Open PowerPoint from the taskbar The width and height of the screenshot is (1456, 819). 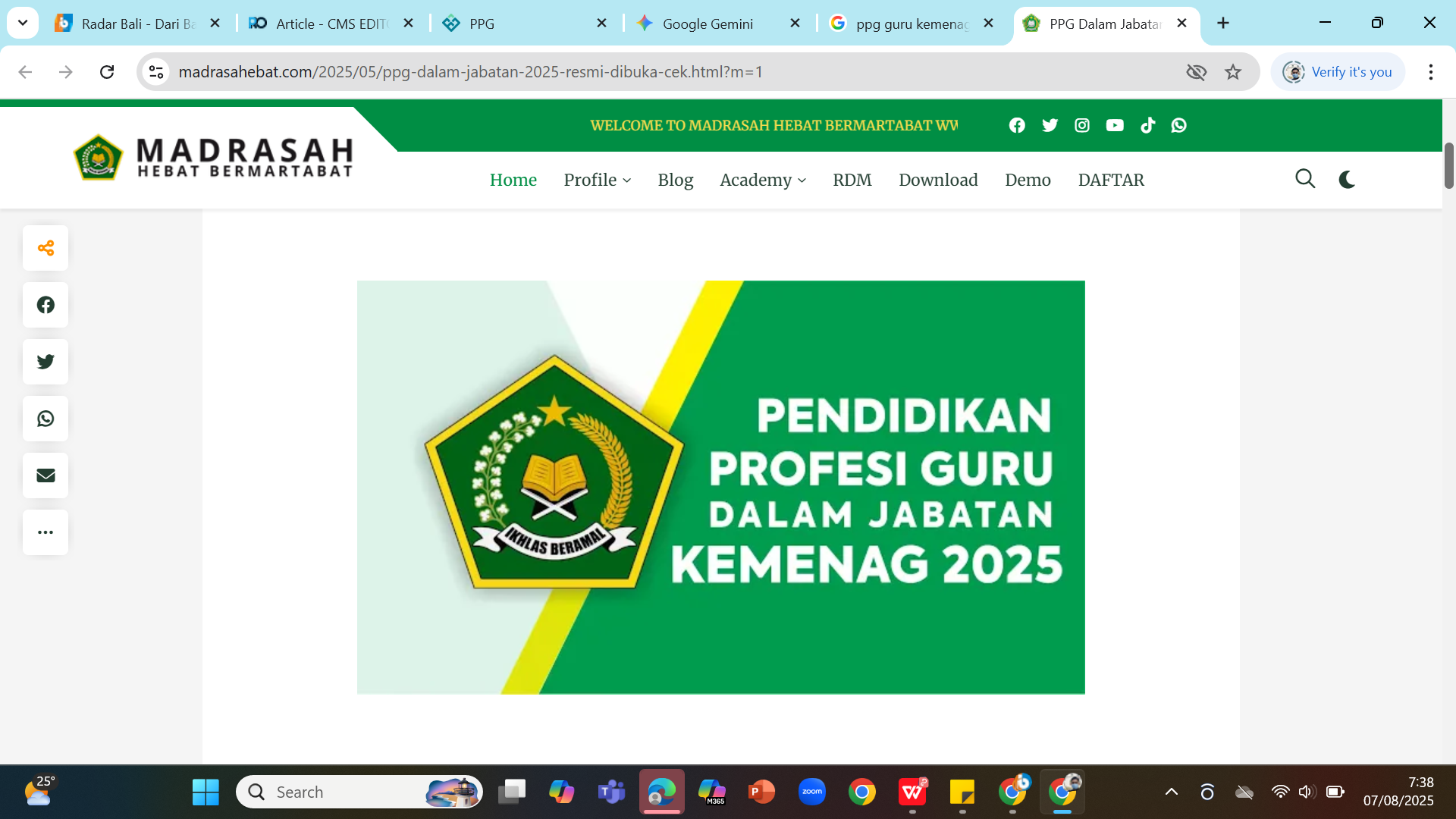(x=761, y=792)
